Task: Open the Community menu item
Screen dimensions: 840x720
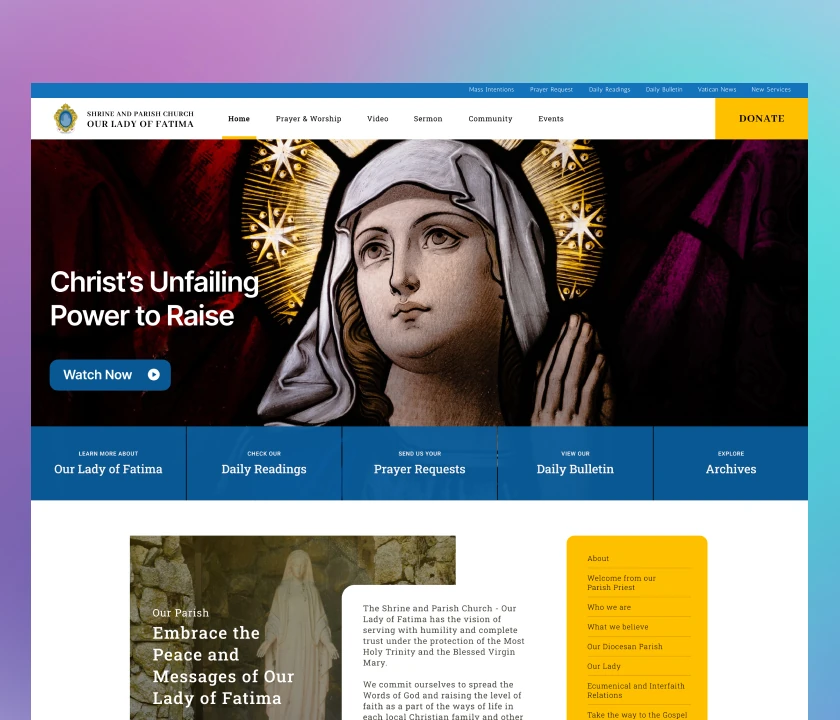Action: coord(490,119)
